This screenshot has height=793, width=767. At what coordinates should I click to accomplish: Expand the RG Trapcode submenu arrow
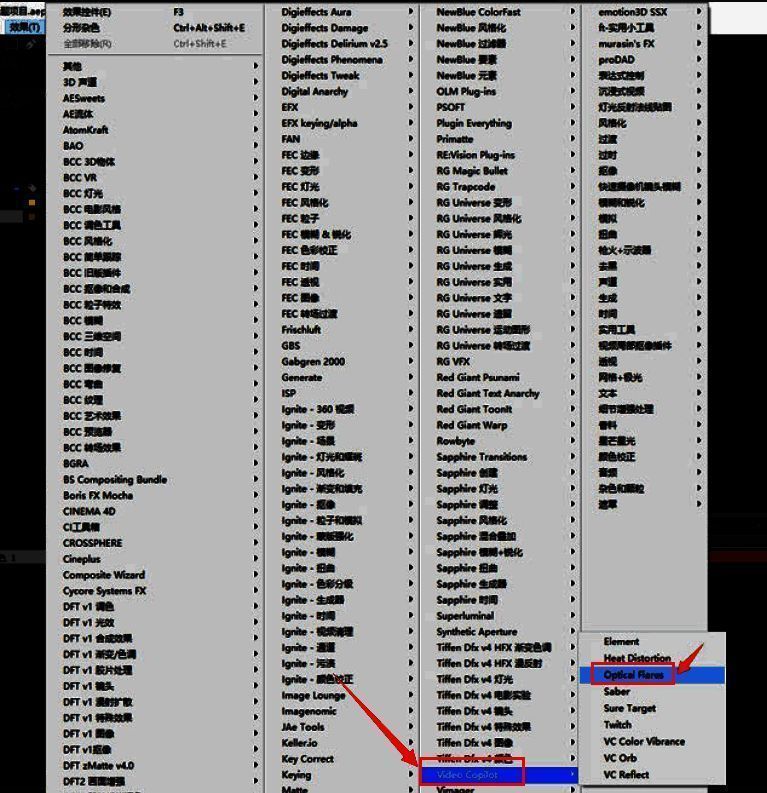573,187
